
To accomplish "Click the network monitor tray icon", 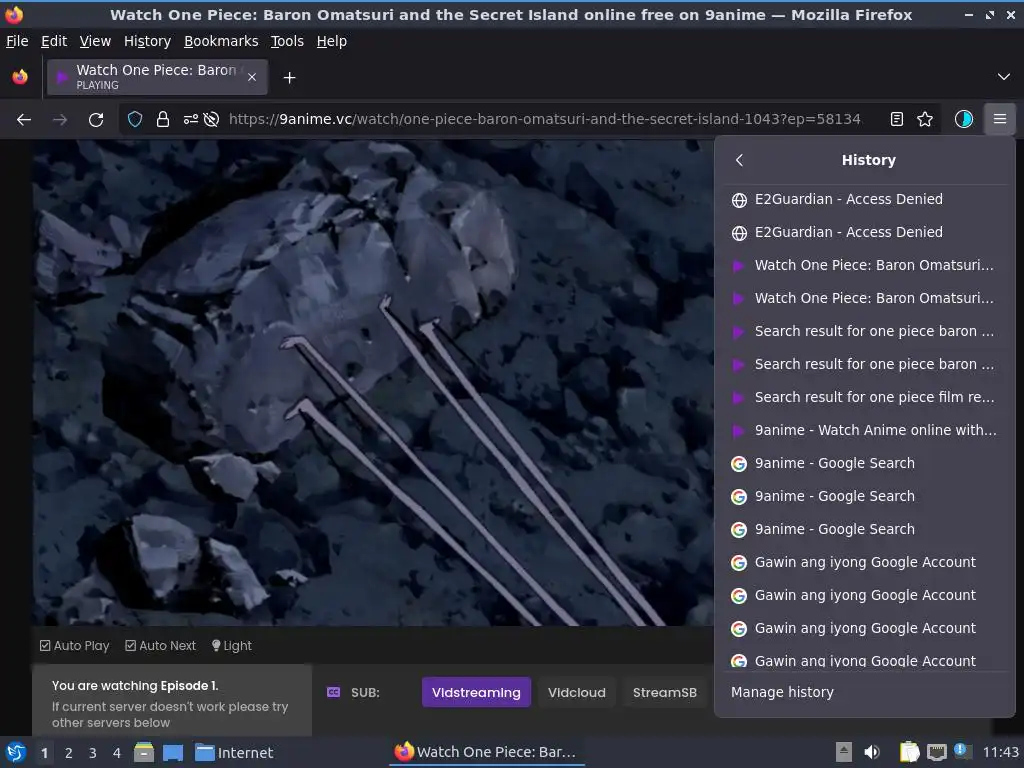I will [936, 752].
